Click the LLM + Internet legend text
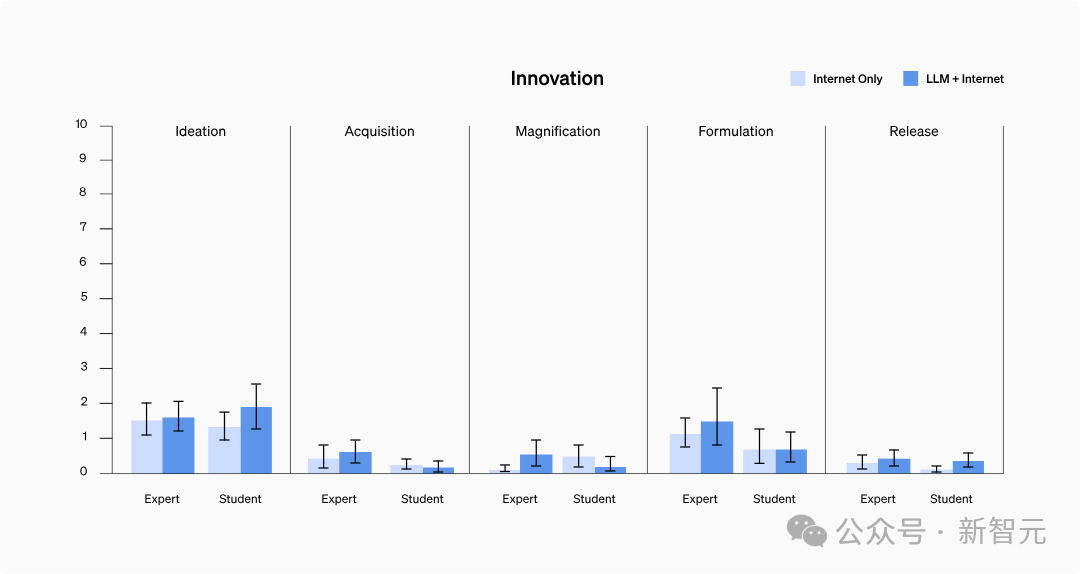 point(964,79)
